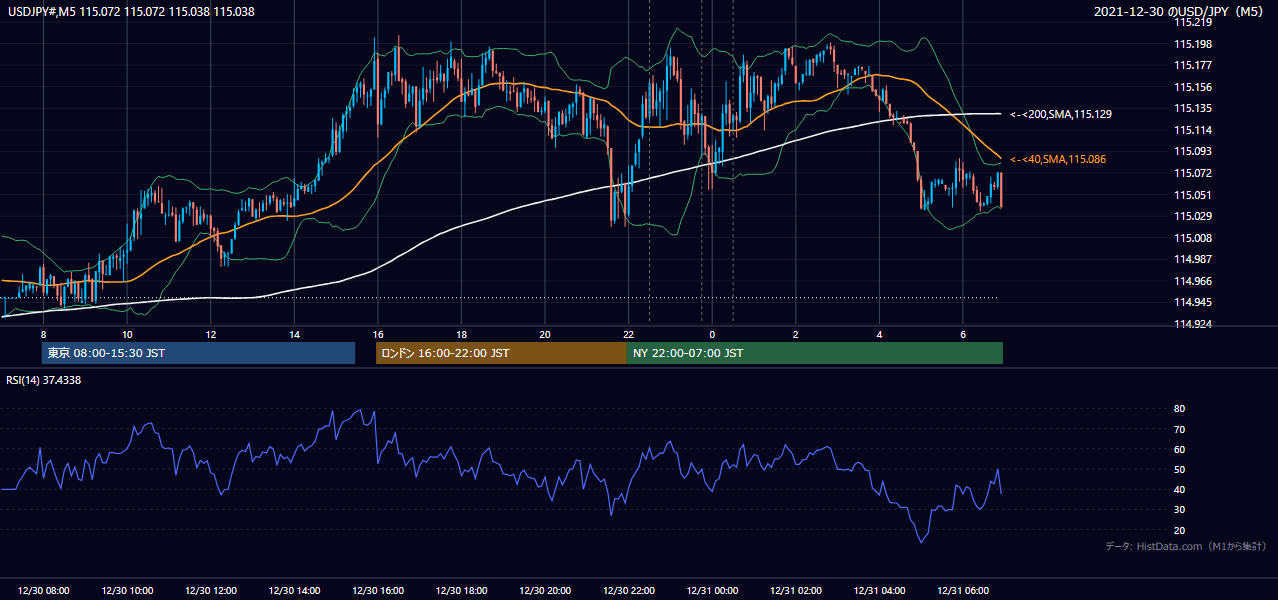Click the 114.987 price axis label
The height and width of the screenshot is (600, 1278).
coord(1191,259)
